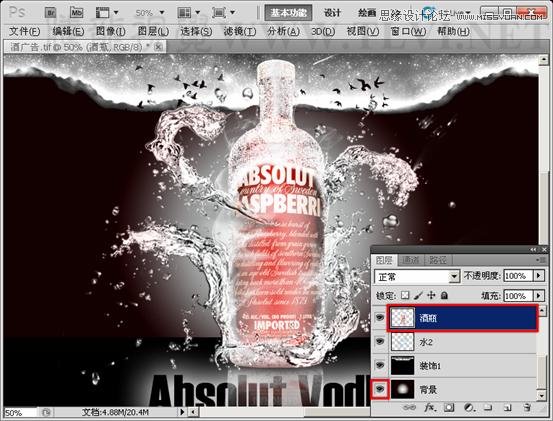Switch to the 通道 channels tab
553x421 pixels.
coord(411,260)
